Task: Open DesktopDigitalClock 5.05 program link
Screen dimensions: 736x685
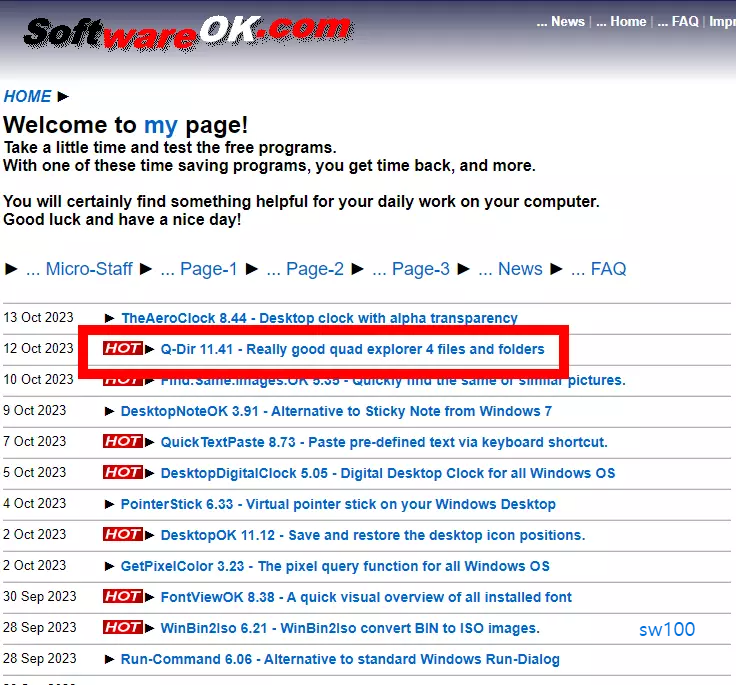Action: click(x=388, y=473)
